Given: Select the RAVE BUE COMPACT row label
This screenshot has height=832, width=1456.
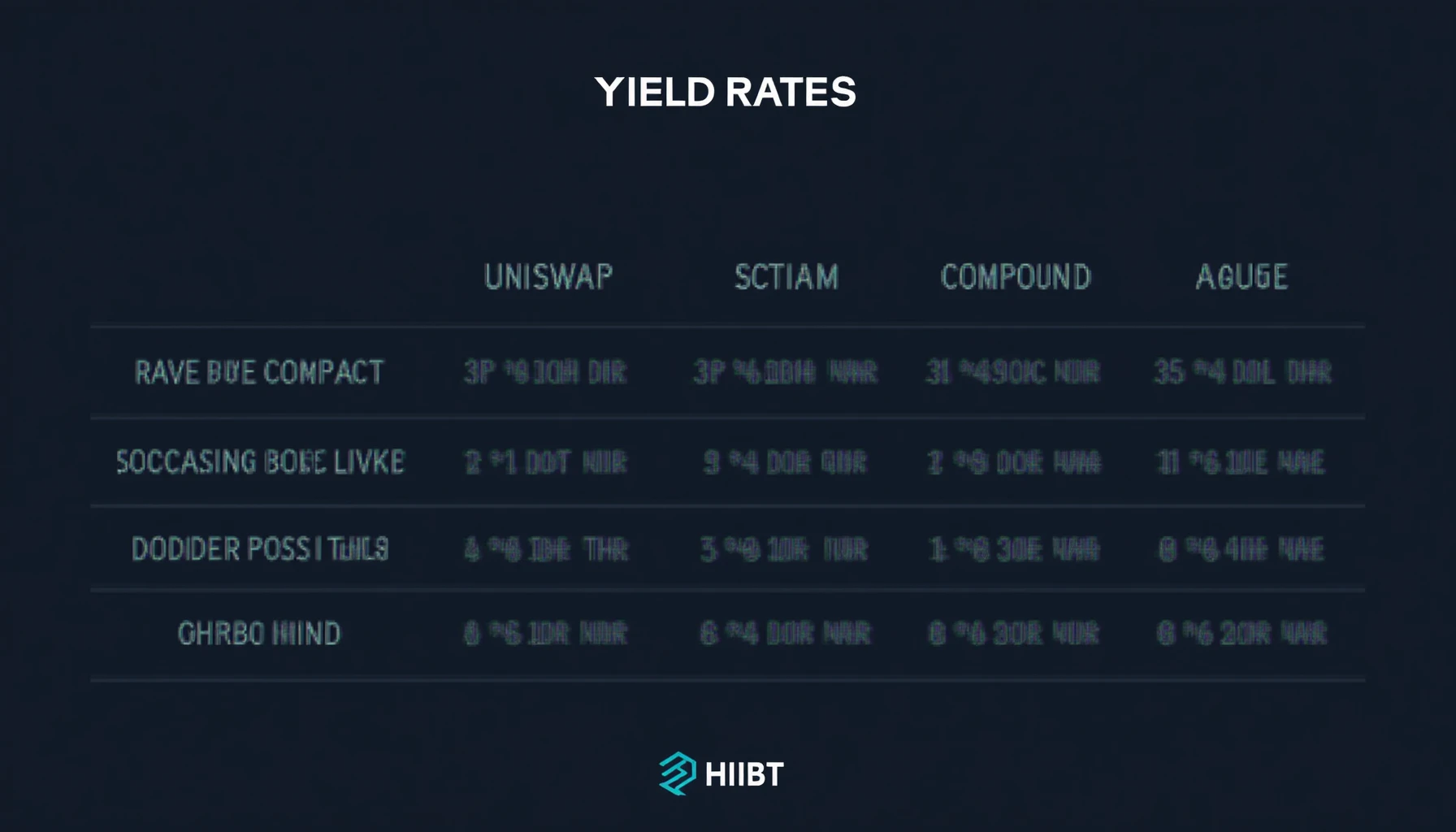Looking at the screenshot, I should pyautogui.click(x=259, y=372).
